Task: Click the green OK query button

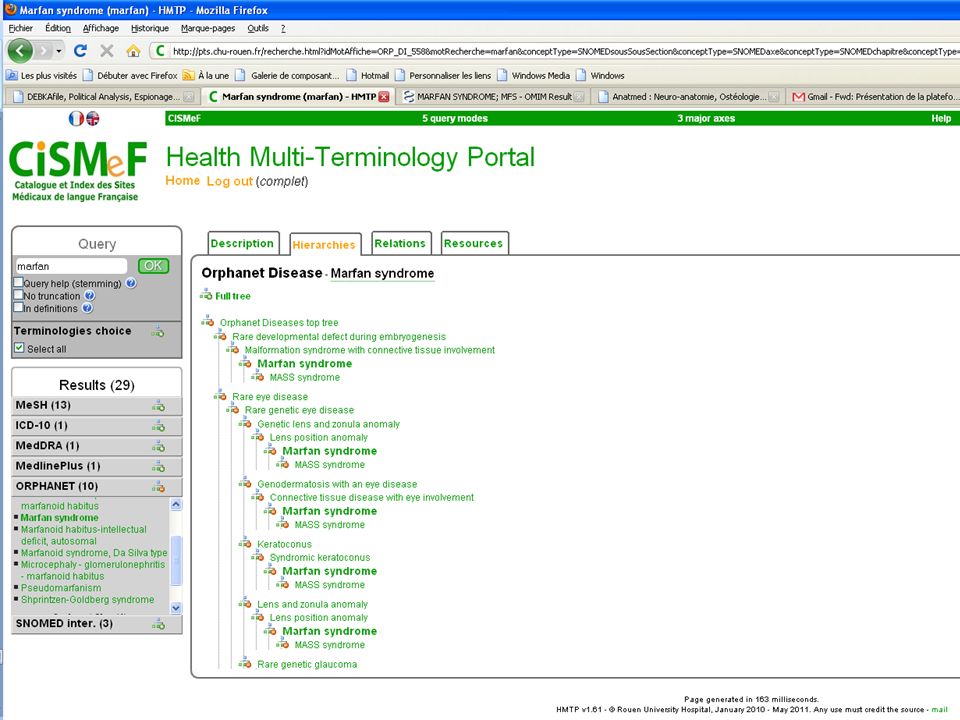Action: 153,265
